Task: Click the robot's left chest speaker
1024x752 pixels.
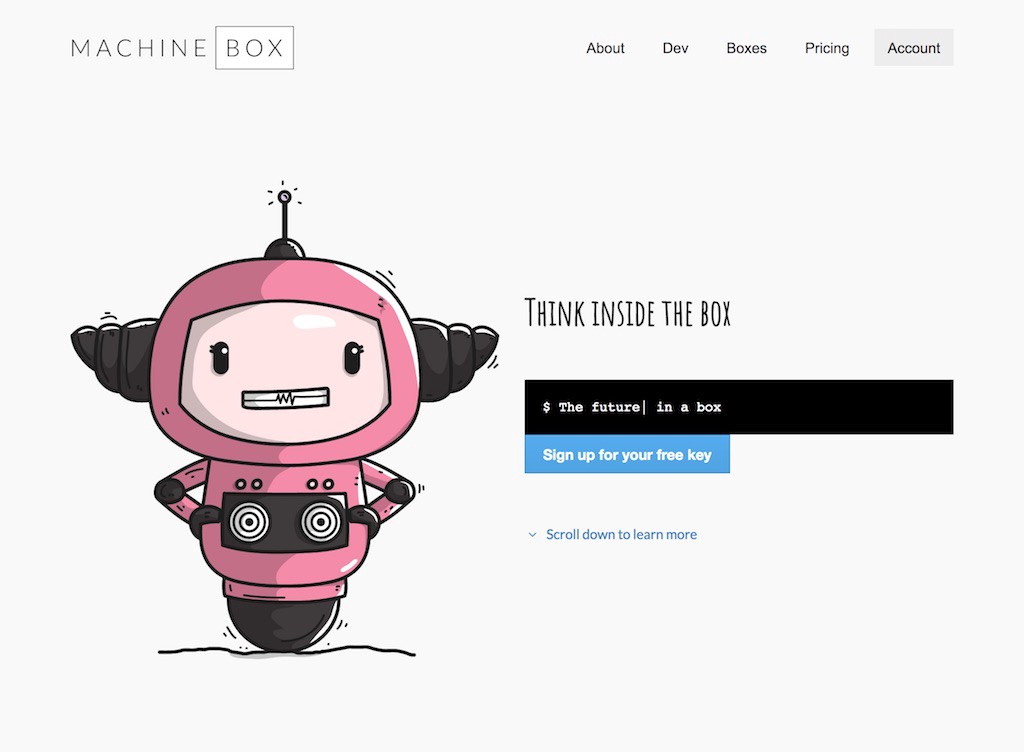Action: [249, 522]
